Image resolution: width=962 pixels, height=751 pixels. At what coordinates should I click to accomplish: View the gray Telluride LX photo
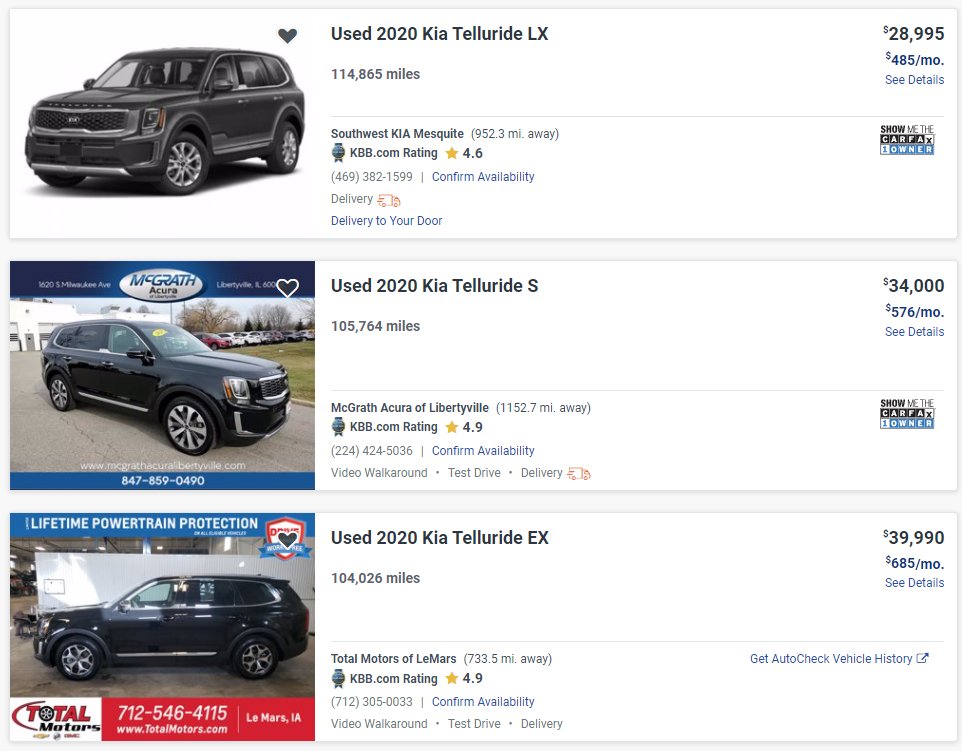coord(165,125)
